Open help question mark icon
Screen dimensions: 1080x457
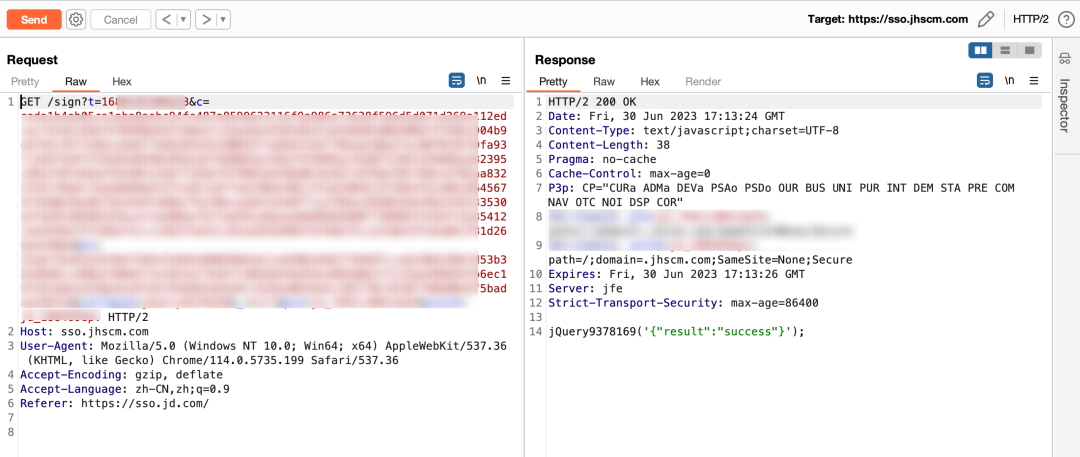[1065, 19]
